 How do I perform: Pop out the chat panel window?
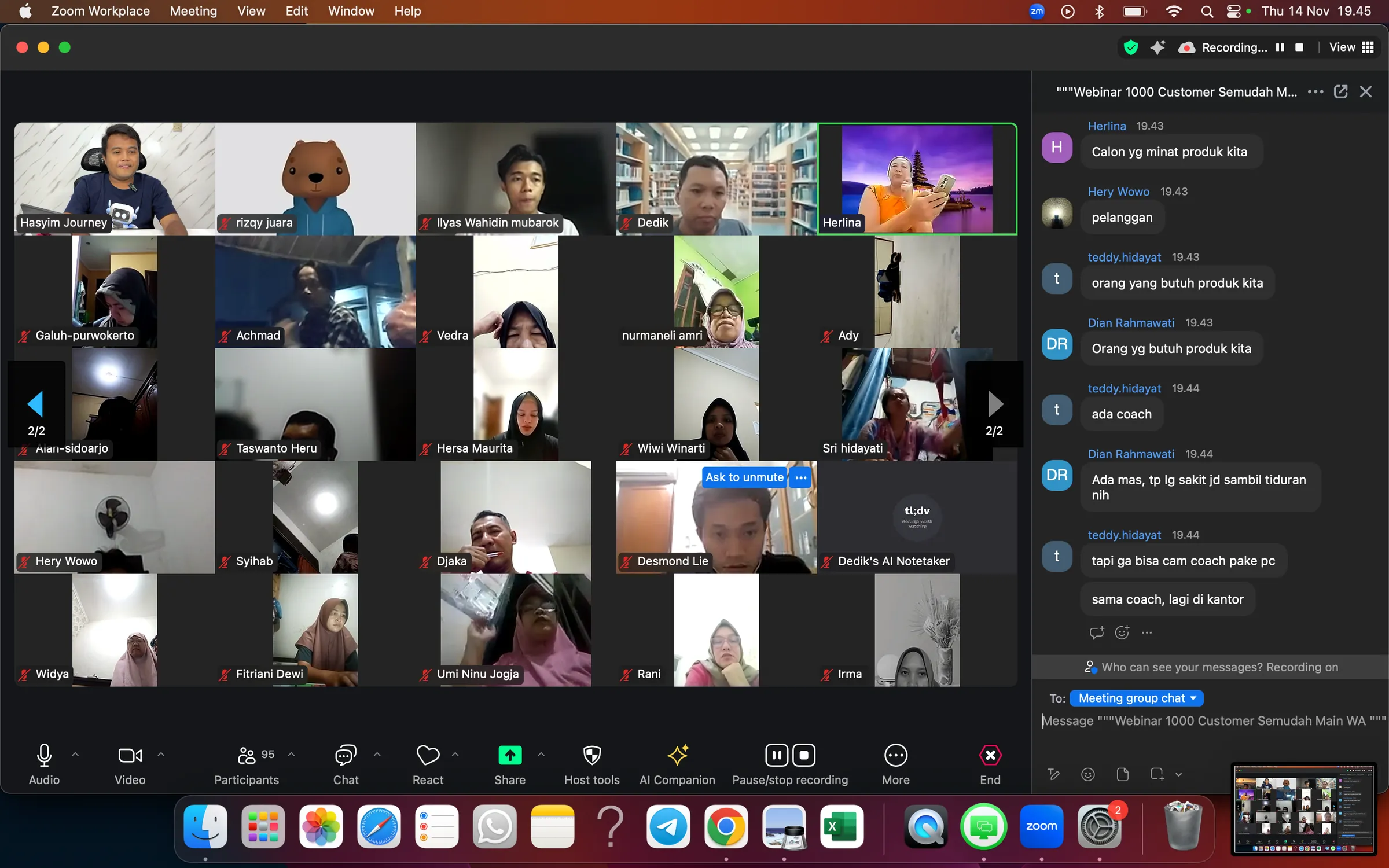[1340, 92]
